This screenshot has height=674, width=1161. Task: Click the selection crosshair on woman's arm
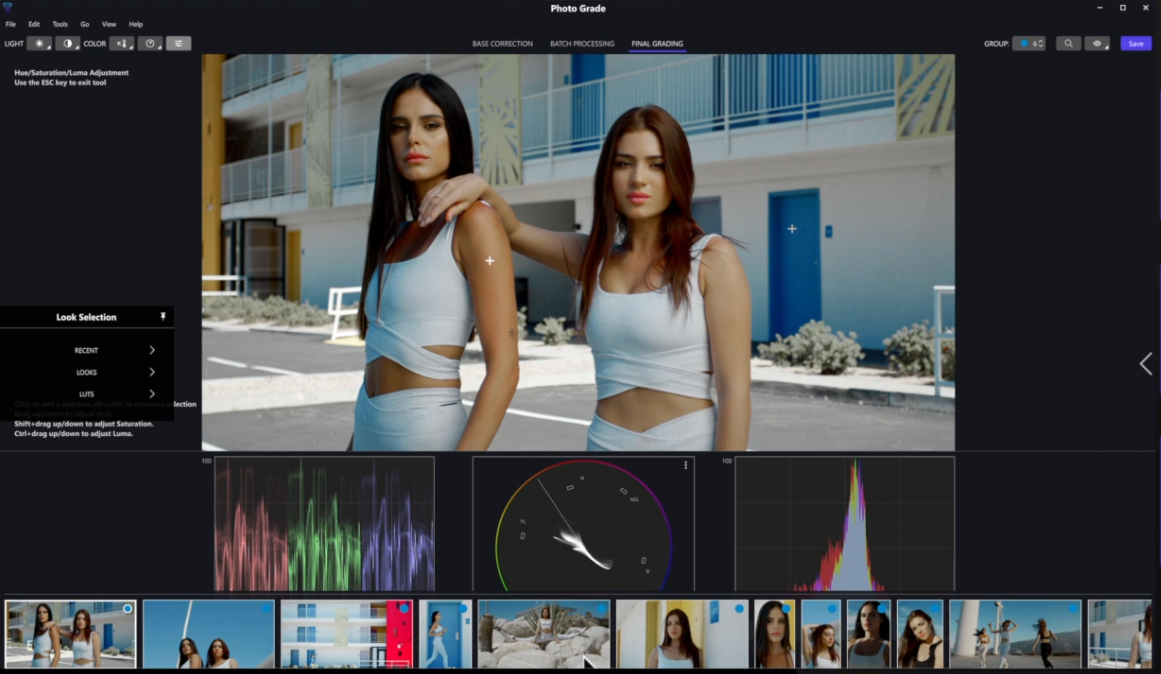click(x=489, y=261)
